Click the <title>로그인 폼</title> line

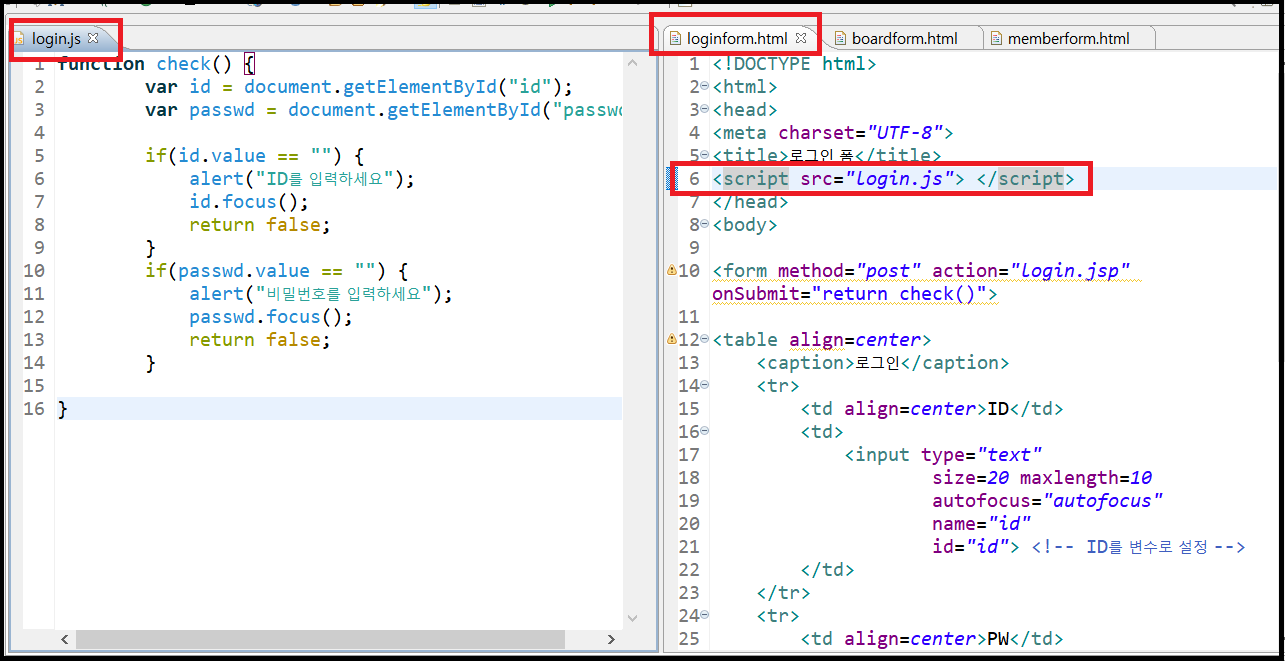click(x=827, y=155)
